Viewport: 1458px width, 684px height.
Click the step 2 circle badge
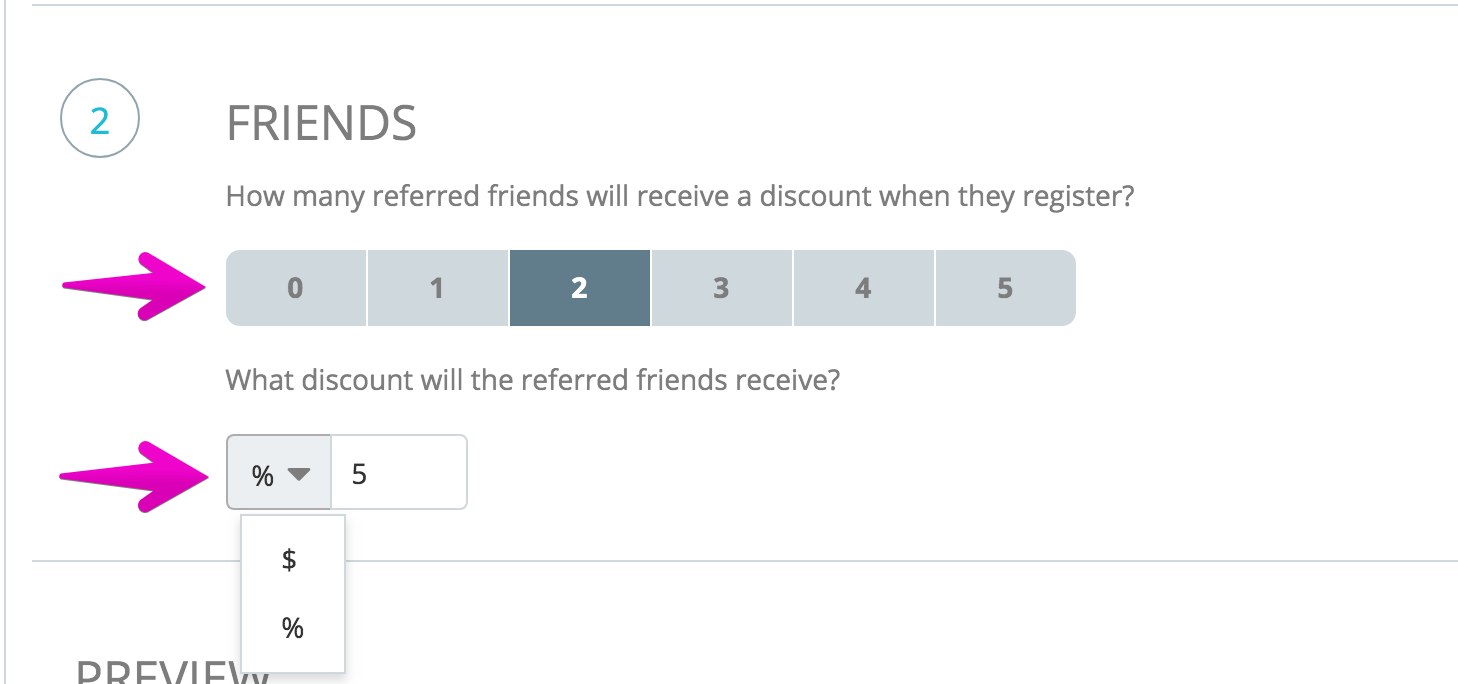click(100, 119)
